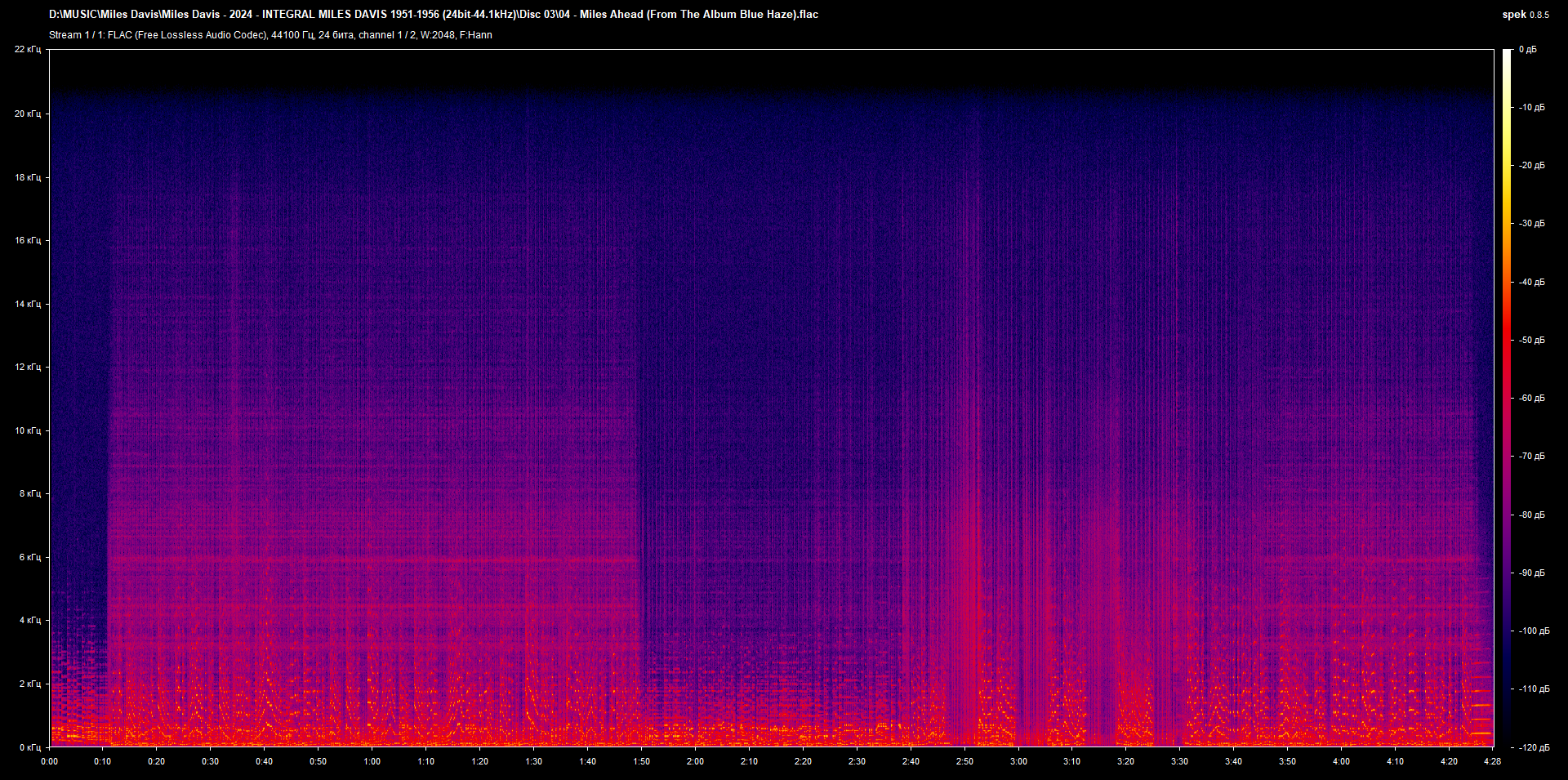Click the -10 дБ level scale label
This screenshot has width=1568, height=780.
click(x=1532, y=108)
